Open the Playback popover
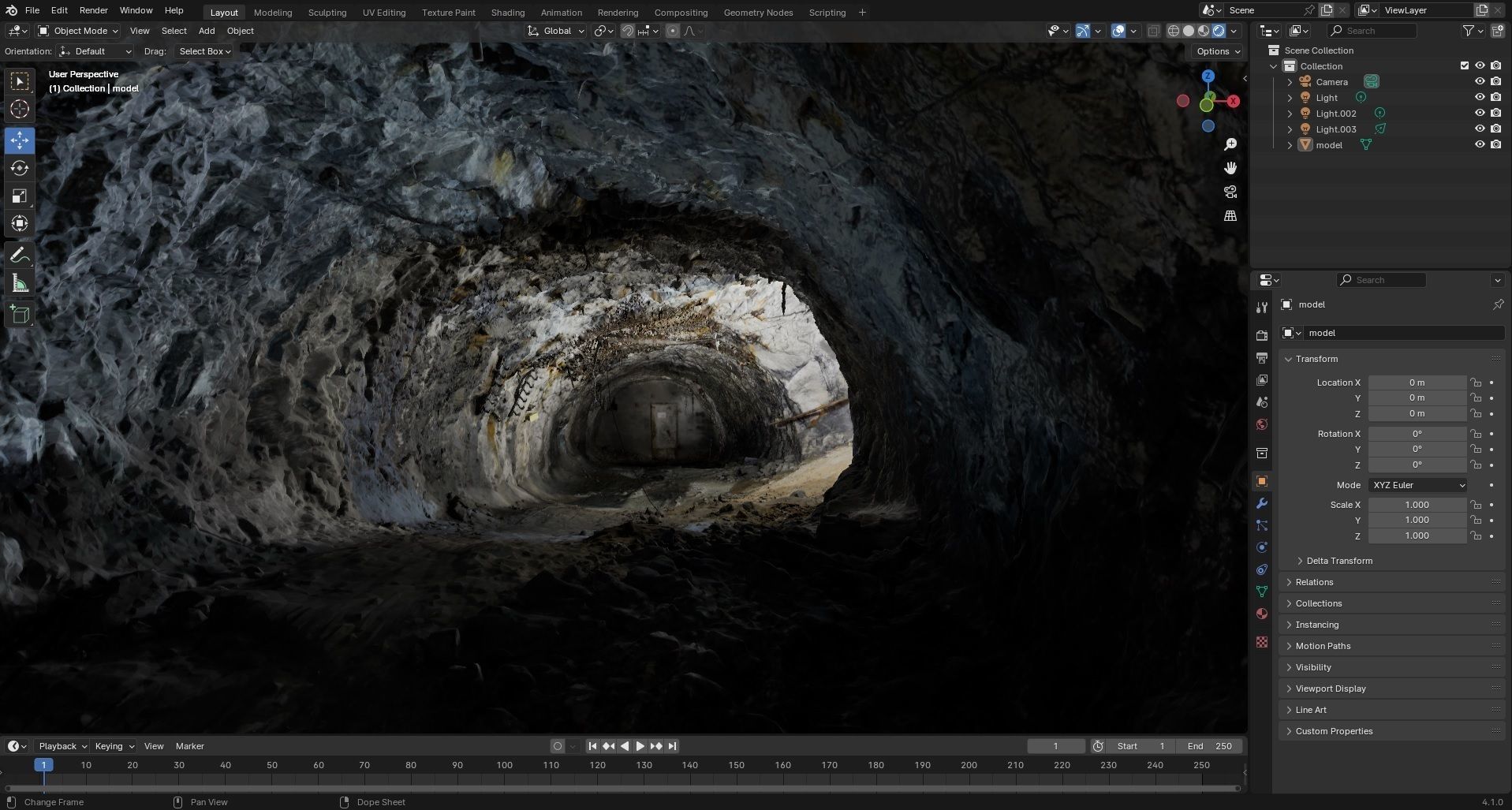The height and width of the screenshot is (810, 1512). (x=62, y=746)
